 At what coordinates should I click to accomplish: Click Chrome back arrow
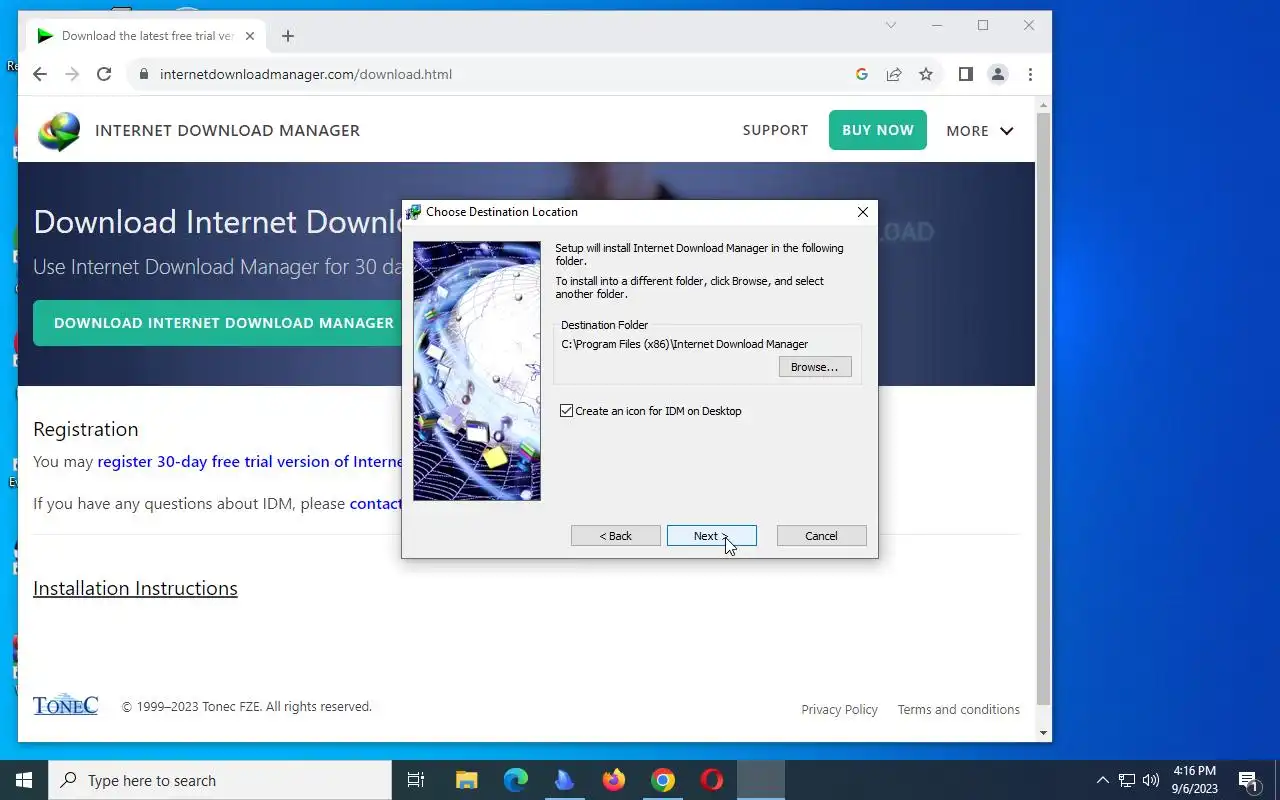(x=40, y=74)
